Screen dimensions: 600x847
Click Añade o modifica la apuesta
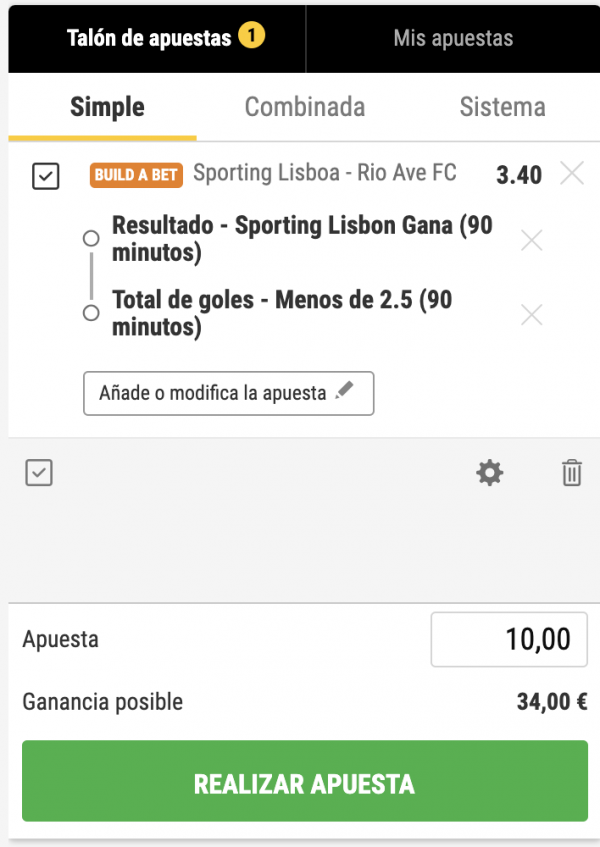pyautogui.click(x=228, y=393)
